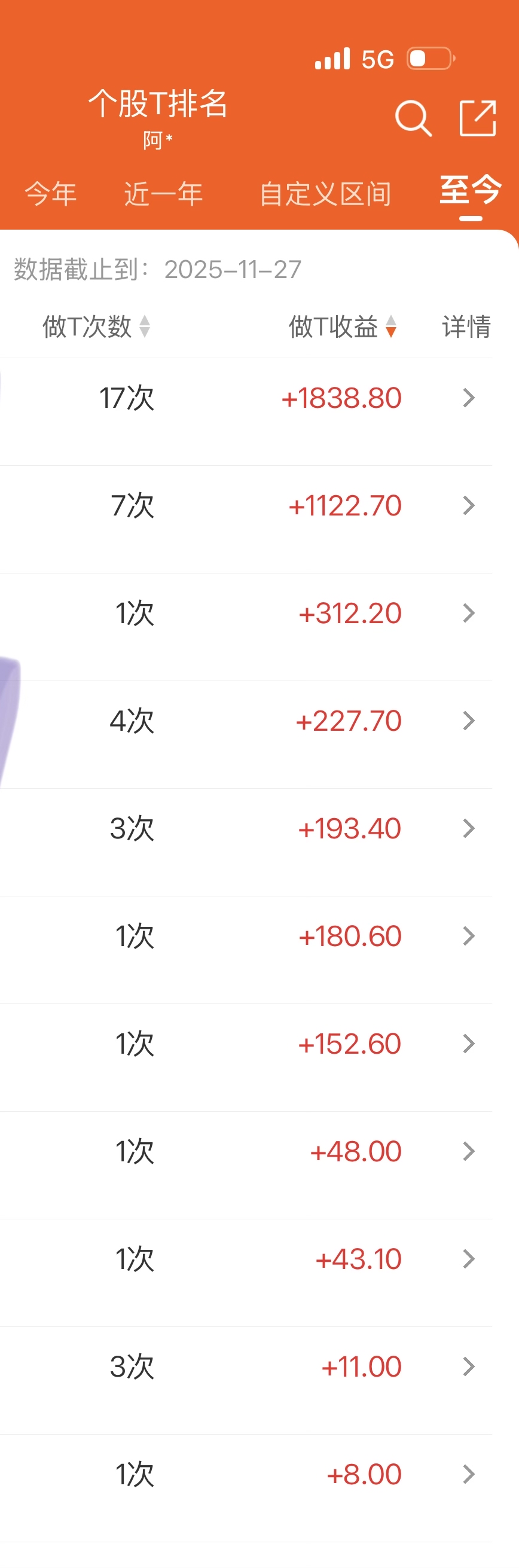Select the 自定义区间 tab
519x1568 pixels.
pyautogui.click(x=325, y=194)
